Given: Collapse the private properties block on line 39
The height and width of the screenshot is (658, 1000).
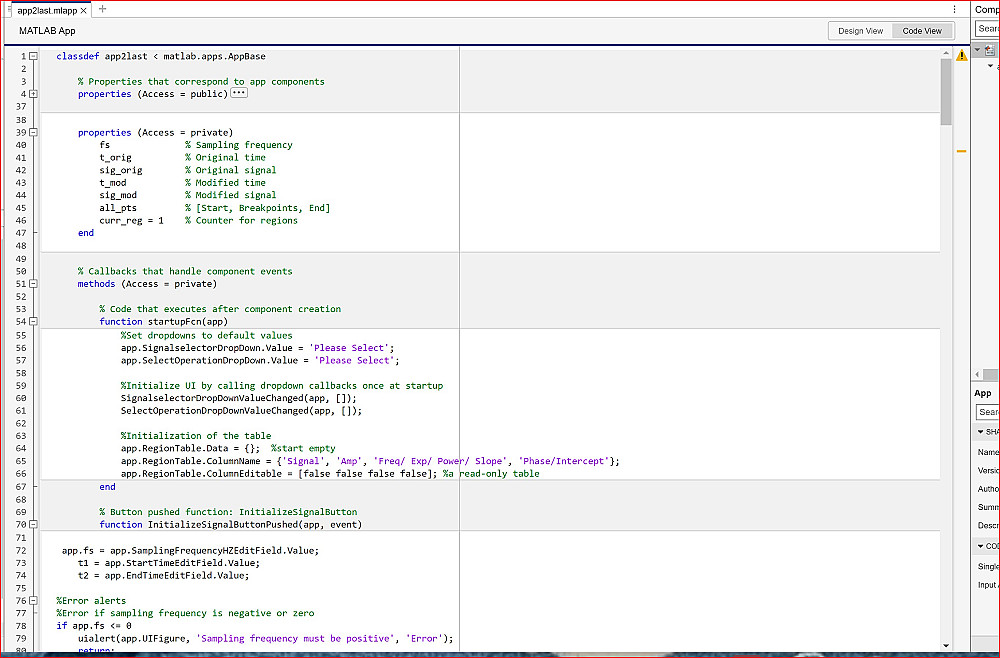Looking at the screenshot, I should click(x=33, y=133).
